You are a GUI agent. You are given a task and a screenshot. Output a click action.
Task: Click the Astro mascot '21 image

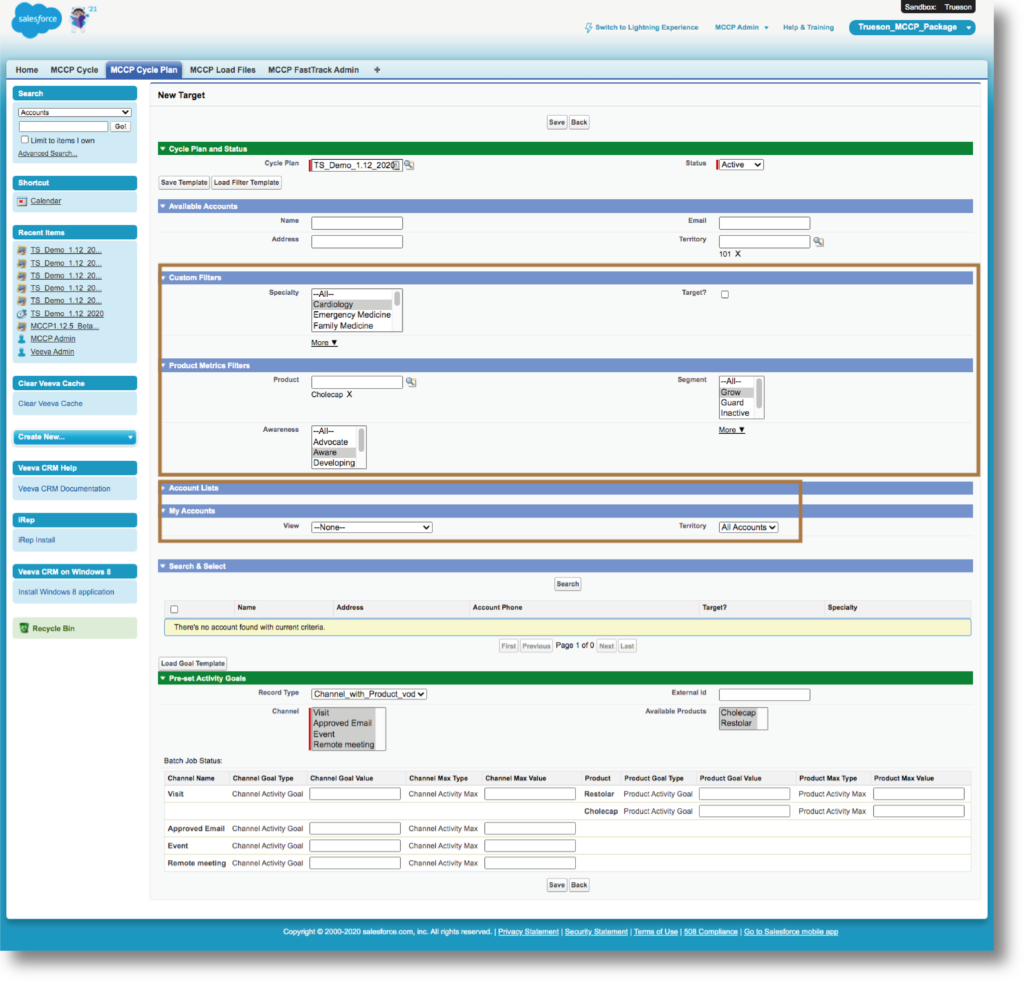(81, 18)
